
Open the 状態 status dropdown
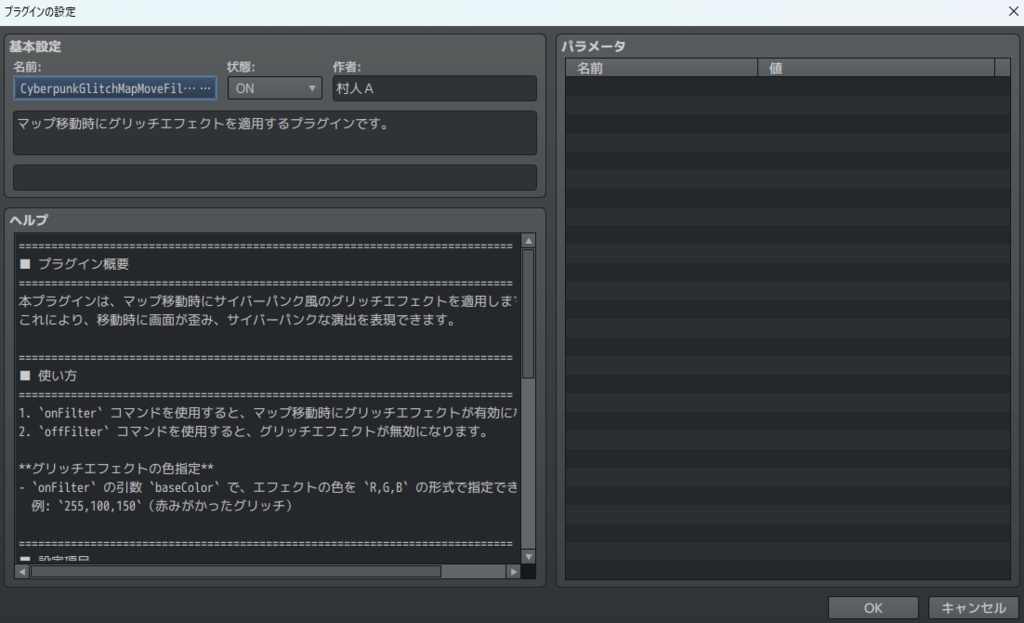pyautogui.click(x=311, y=88)
